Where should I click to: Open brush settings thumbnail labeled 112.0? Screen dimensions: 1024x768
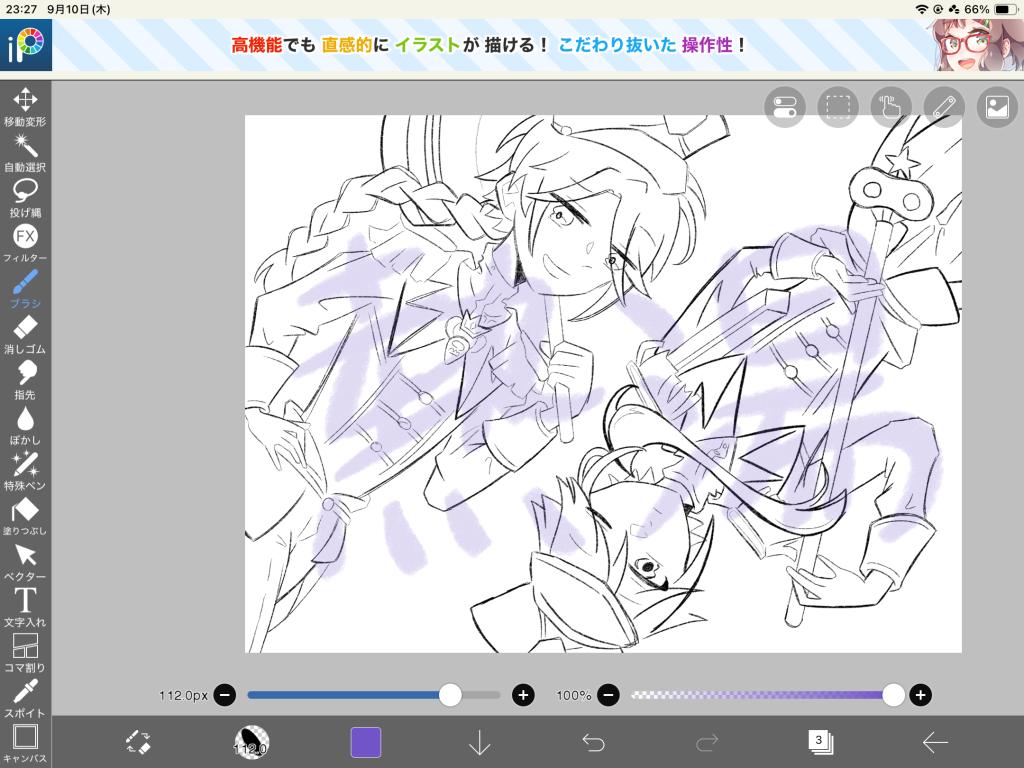(x=251, y=743)
